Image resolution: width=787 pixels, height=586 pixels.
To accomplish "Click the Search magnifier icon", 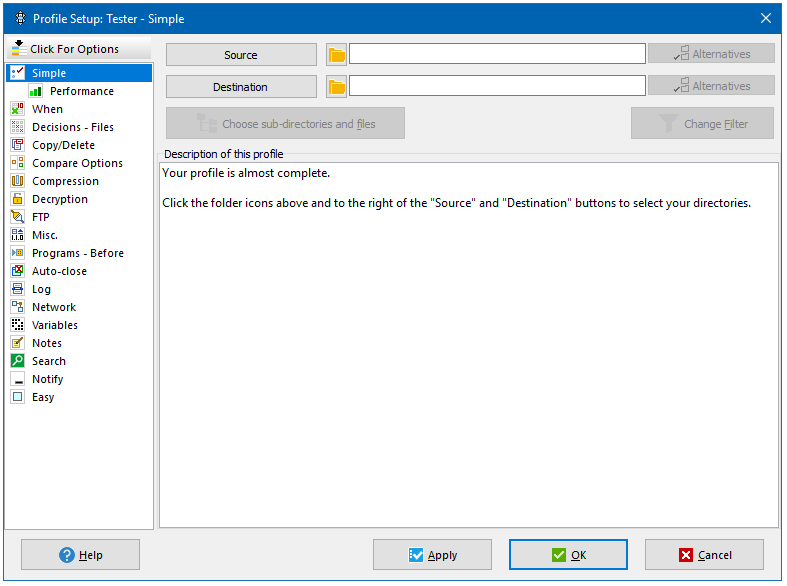I will (18, 361).
